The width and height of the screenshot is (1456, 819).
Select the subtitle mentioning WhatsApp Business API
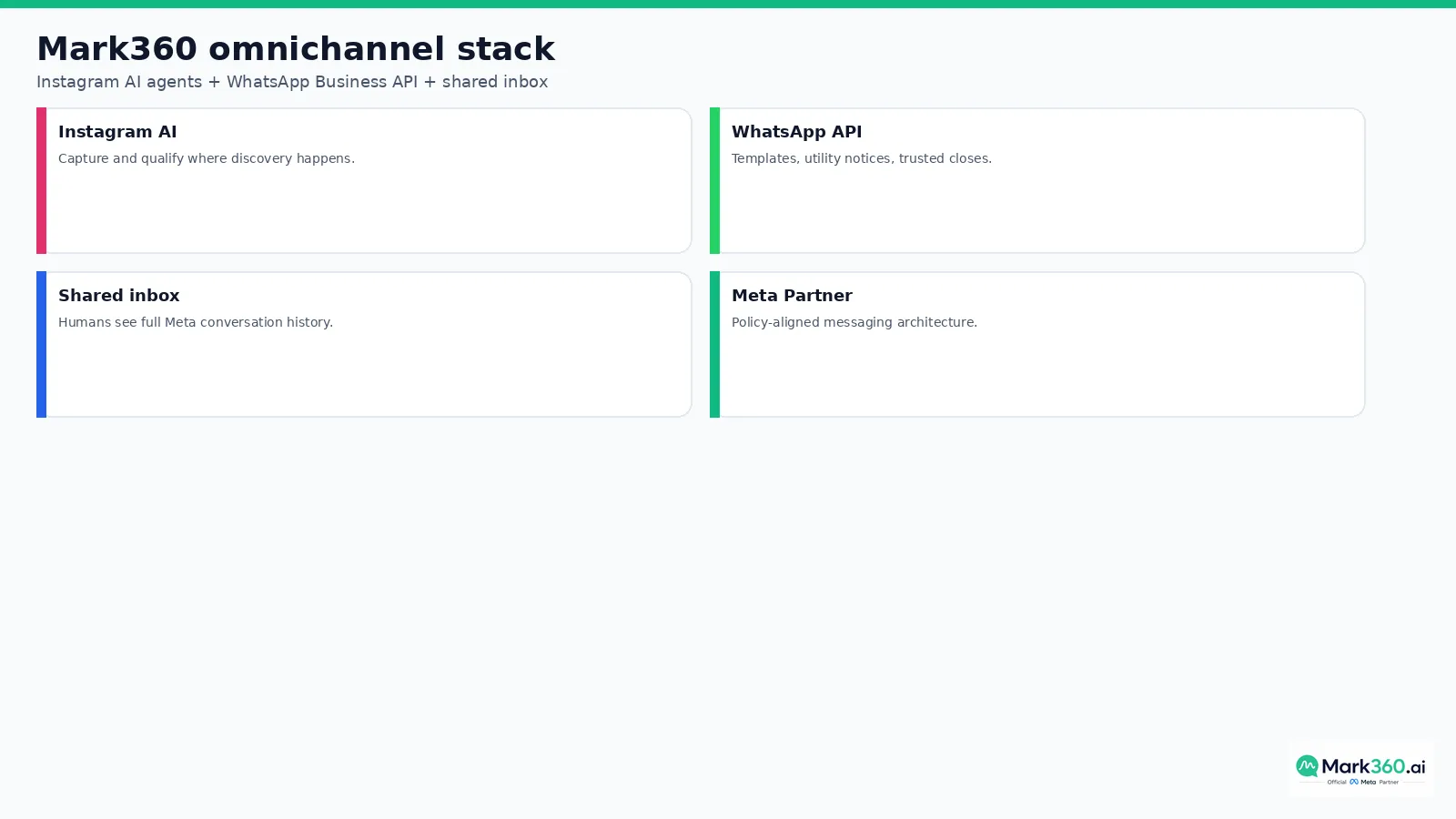pos(292,82)
